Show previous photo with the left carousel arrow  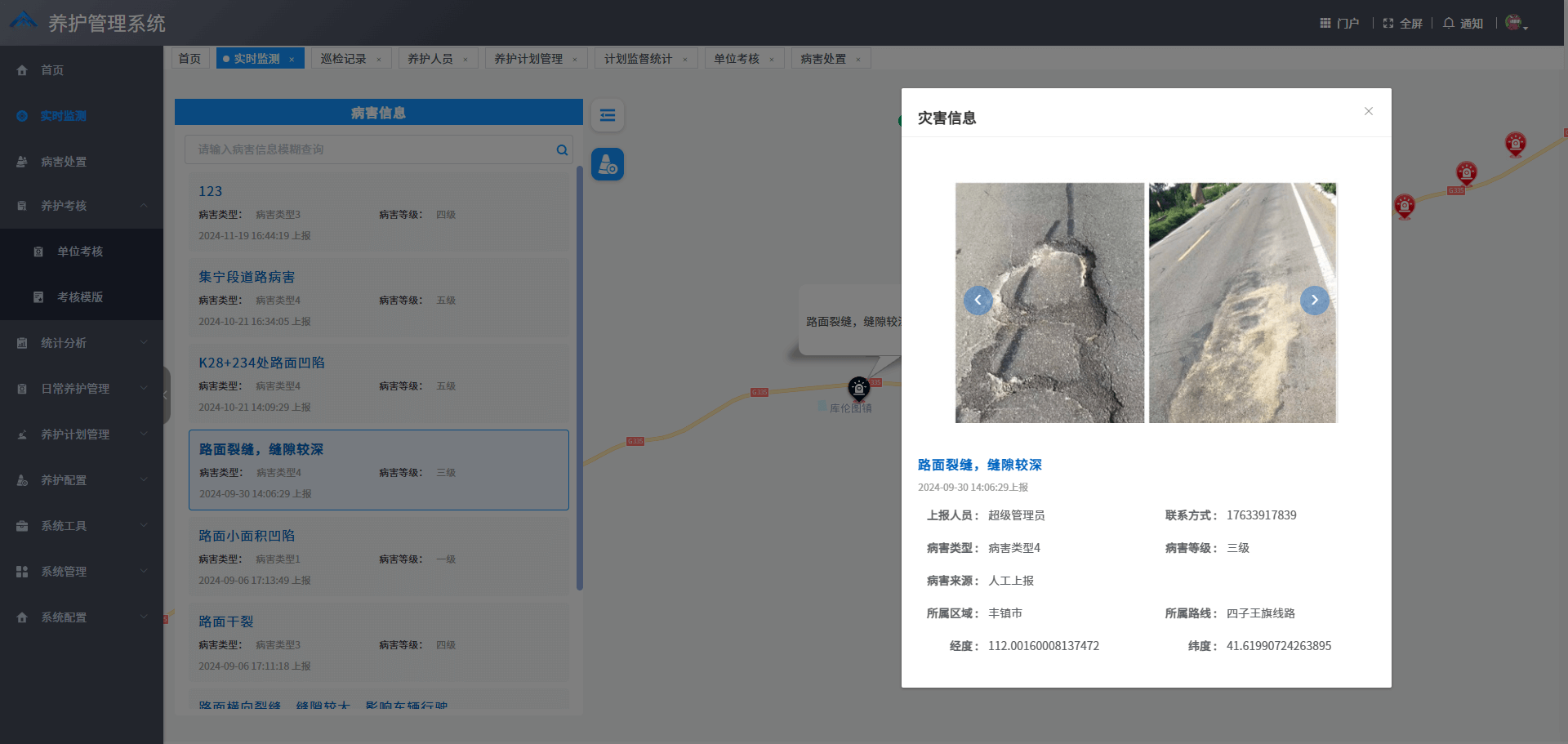(x=978, y=301)
